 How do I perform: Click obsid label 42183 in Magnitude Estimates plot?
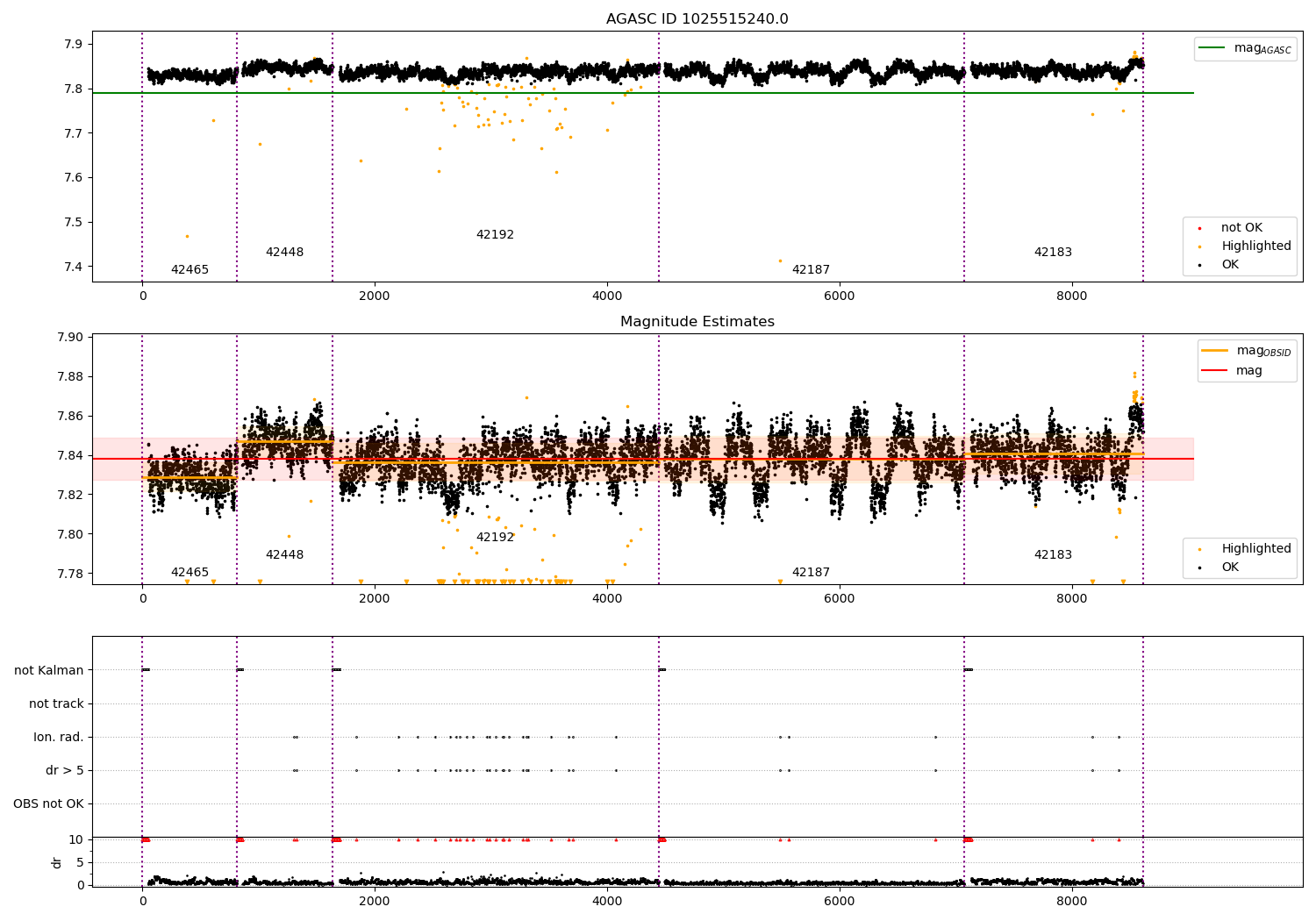1053,555
